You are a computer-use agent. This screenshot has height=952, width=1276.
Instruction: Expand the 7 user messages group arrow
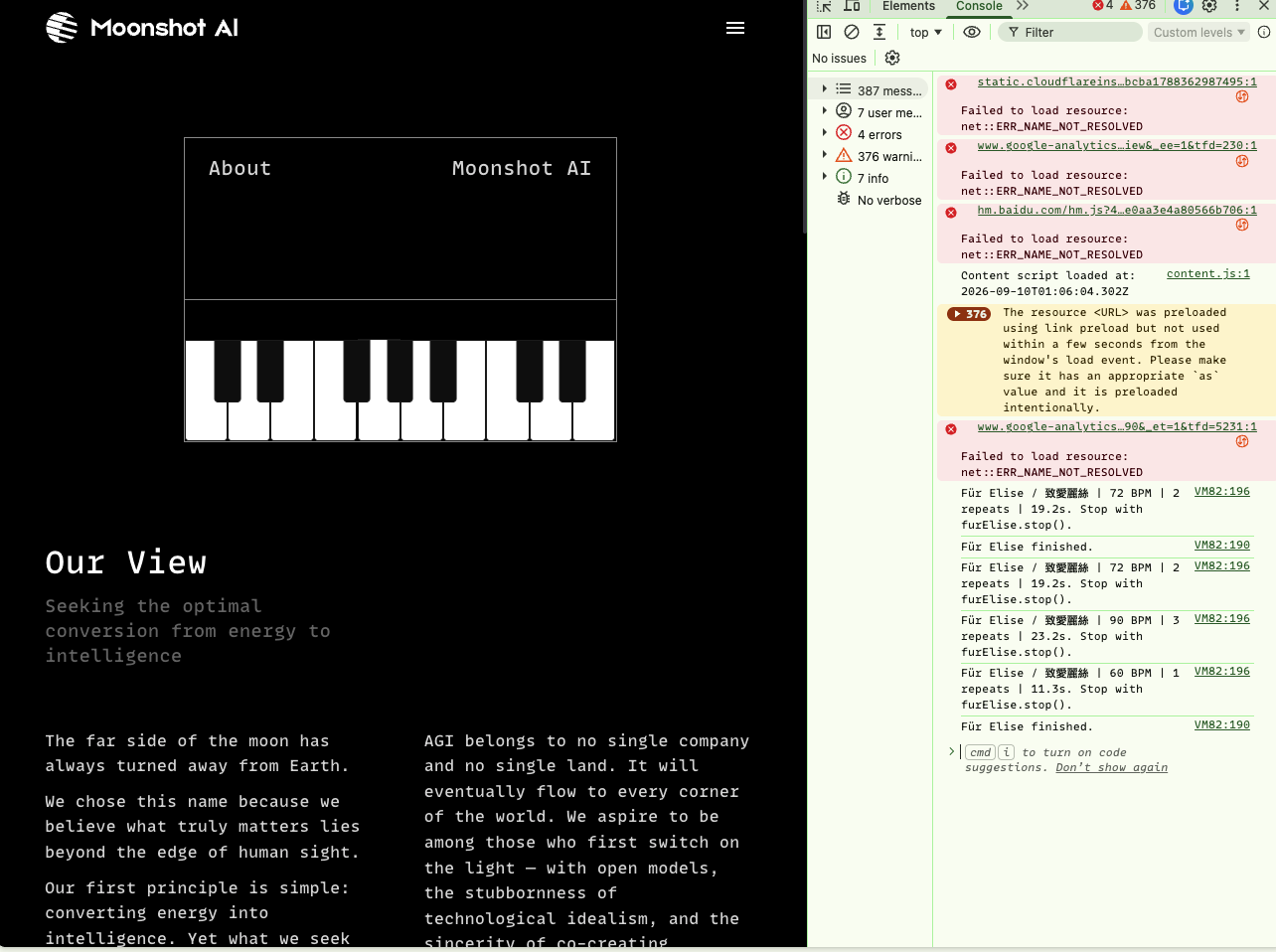coord(825,111)
